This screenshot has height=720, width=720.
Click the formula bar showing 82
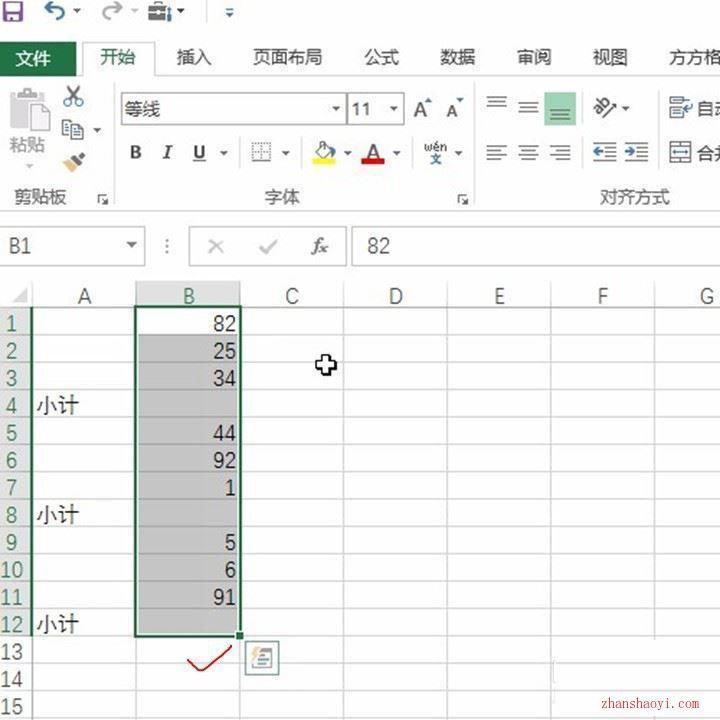coord(536,246)
